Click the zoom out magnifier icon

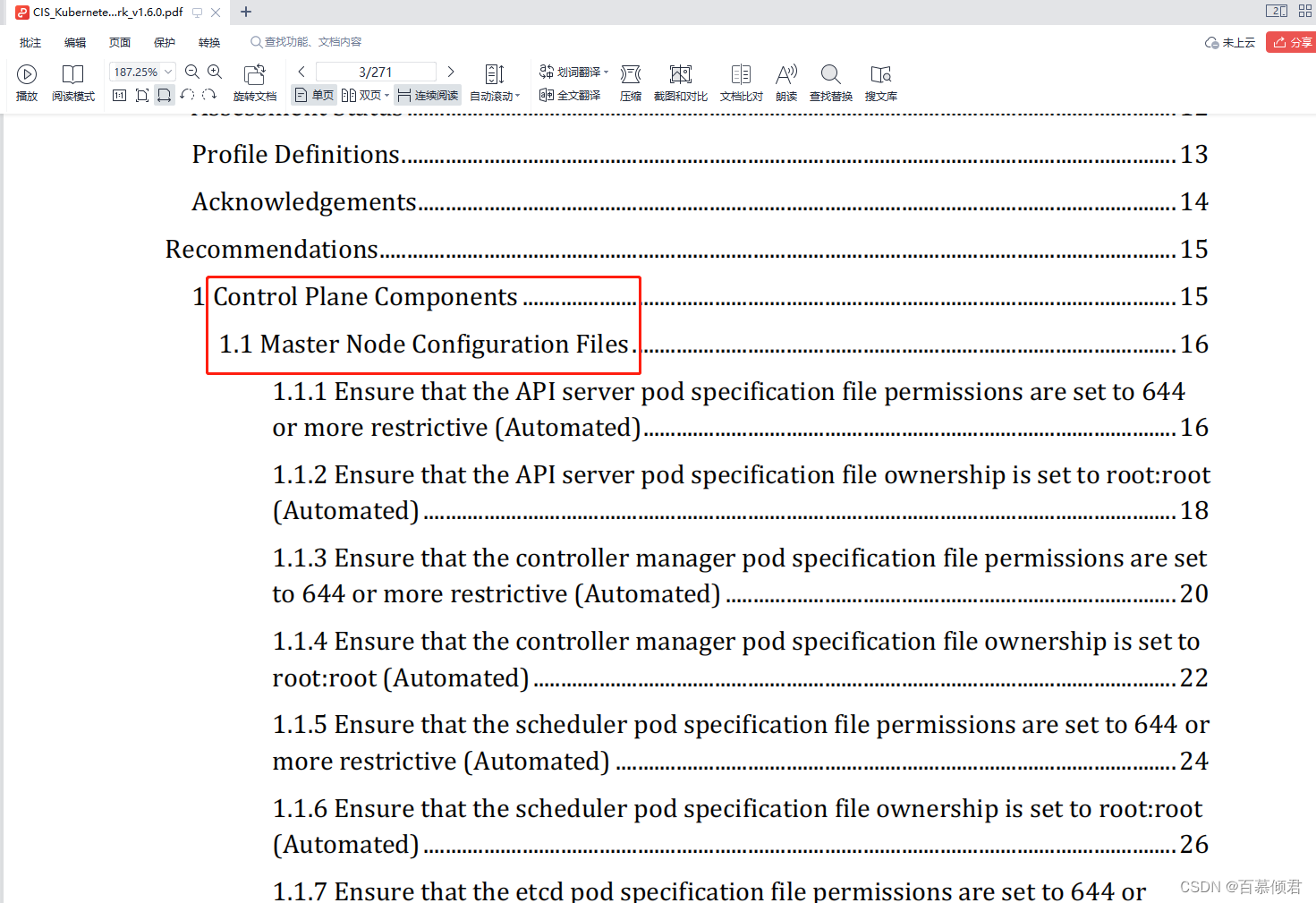(x=192, y=72)
